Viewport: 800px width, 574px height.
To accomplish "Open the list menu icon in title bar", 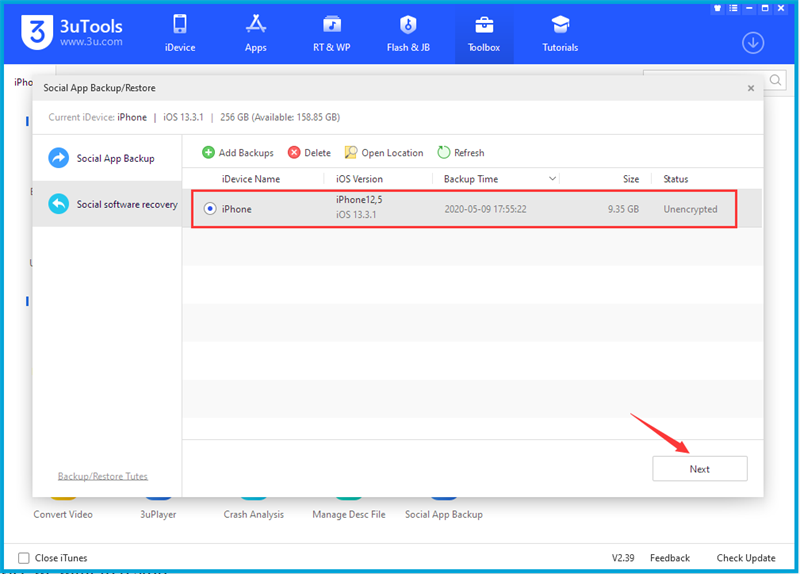I will pyautogui.click(x=733, y=8).
